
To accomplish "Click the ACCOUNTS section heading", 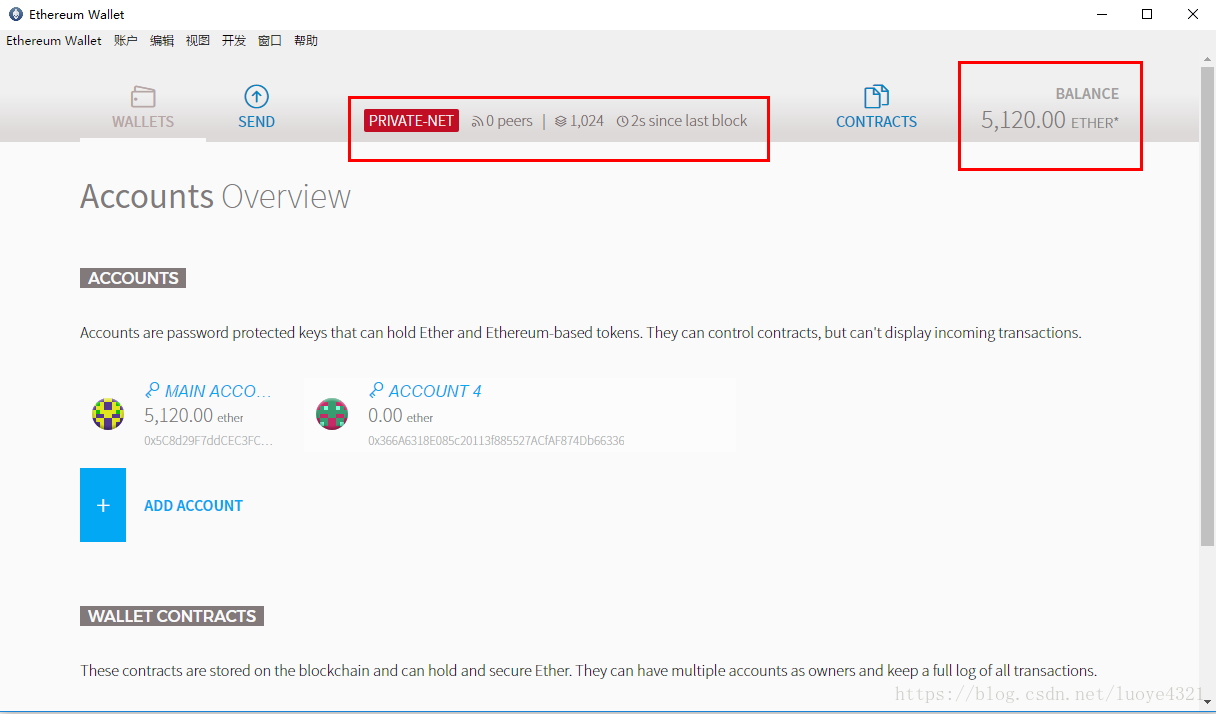I will 133,278.
